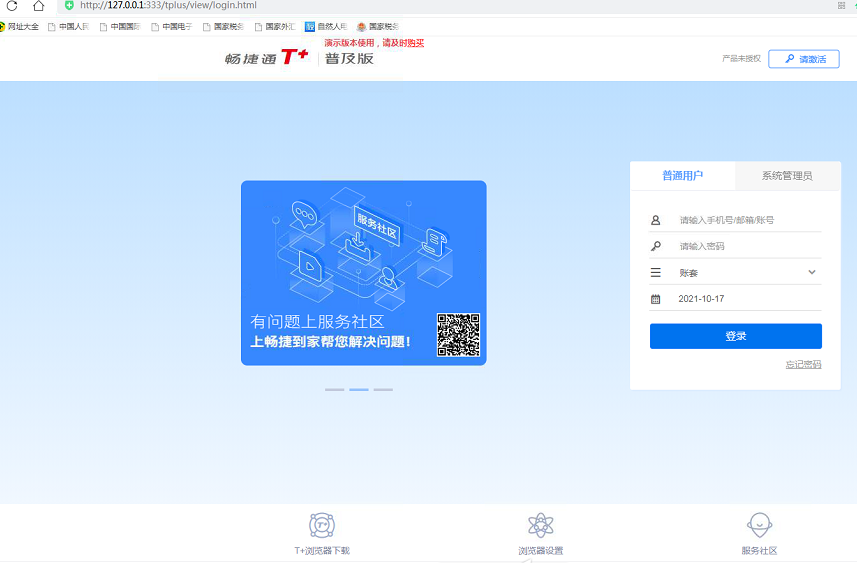Click the QR code on the banner
Image resolution: width=857 pixels, height=563 pixels.
point(459,335)
